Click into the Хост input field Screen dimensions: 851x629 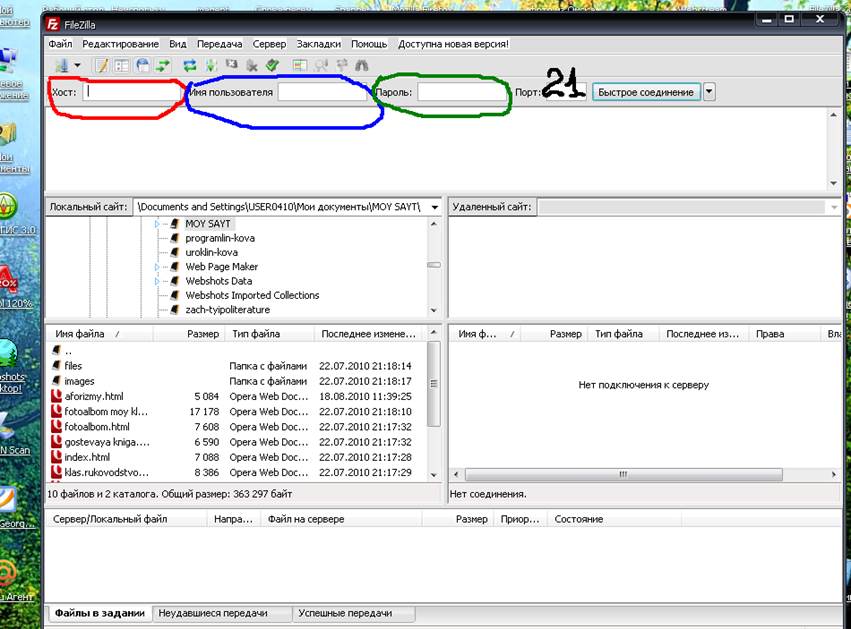[x=131, y=92]
